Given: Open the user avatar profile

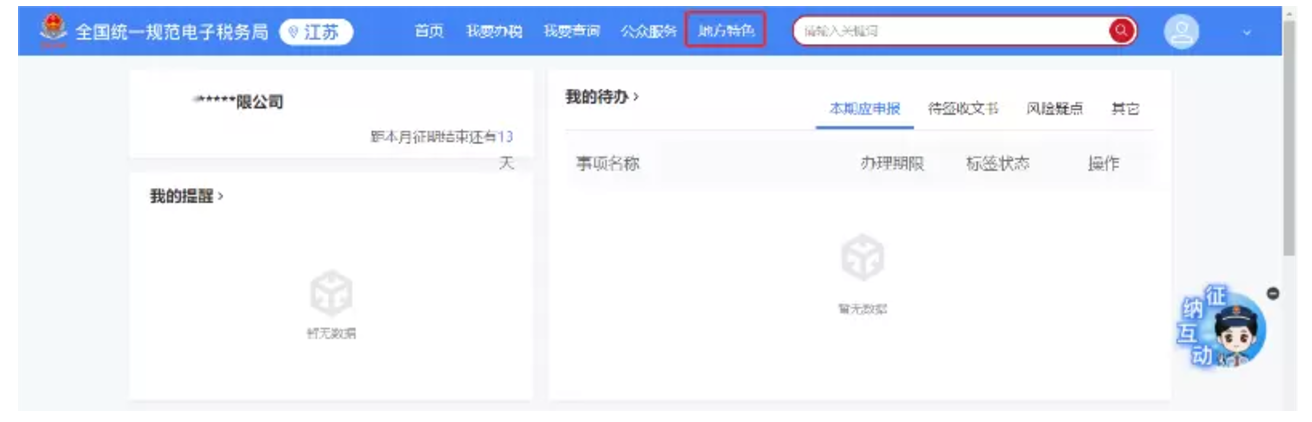Looking at the screenshot, I should 1181,32.
